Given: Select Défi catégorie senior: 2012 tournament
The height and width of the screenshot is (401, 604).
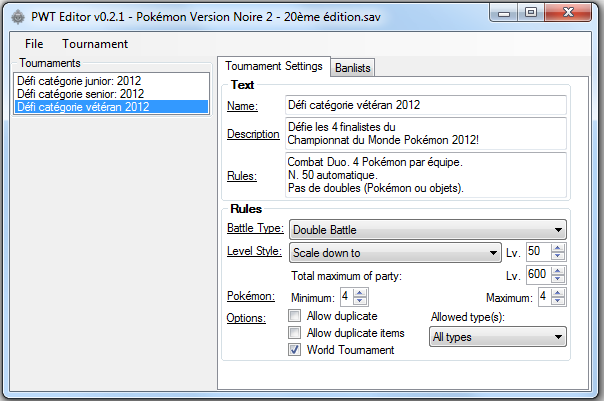Looking at the screenshot, I should (x=111, y=94).
